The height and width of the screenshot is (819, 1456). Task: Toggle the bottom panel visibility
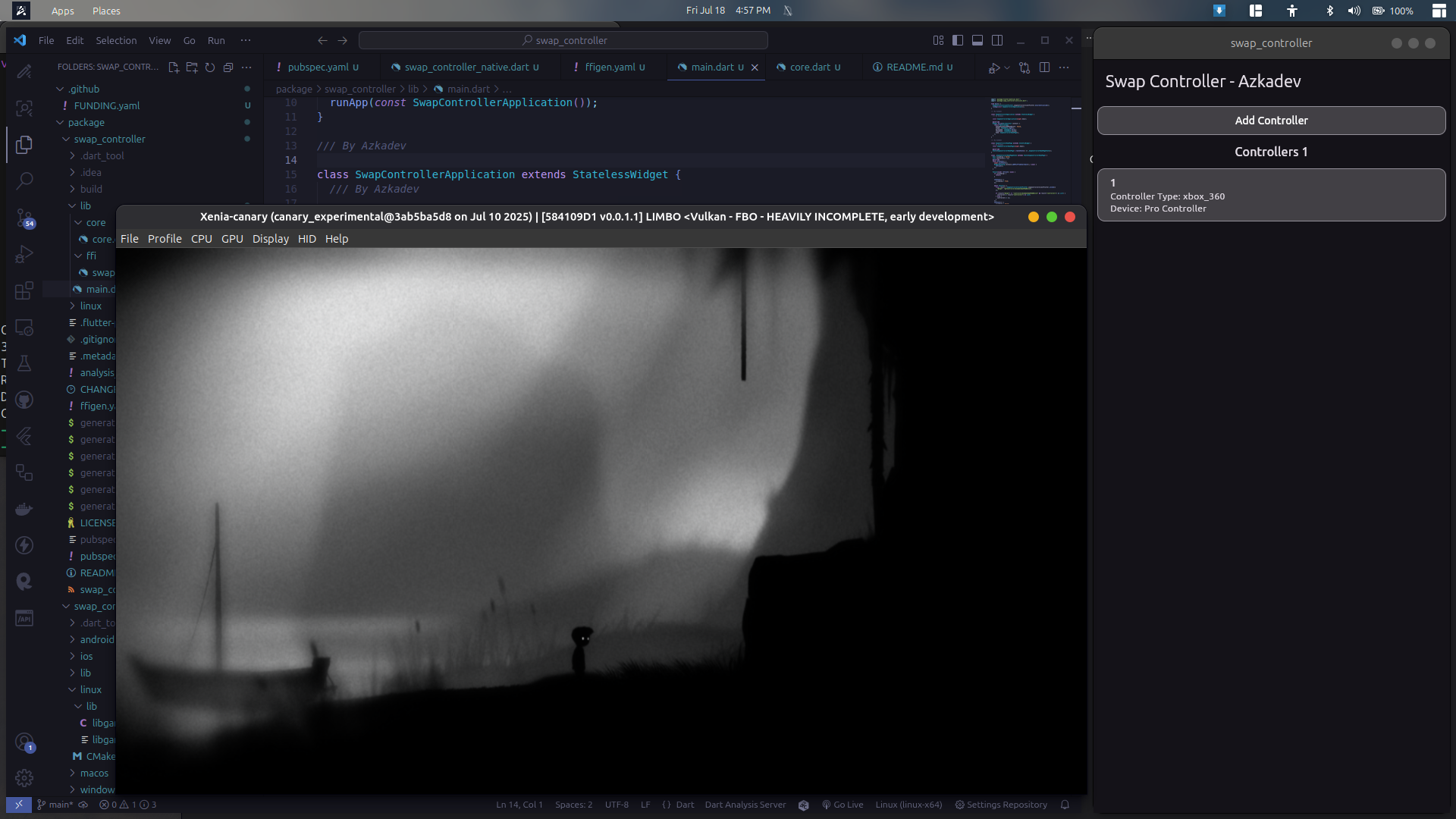(x=977, y=40)
